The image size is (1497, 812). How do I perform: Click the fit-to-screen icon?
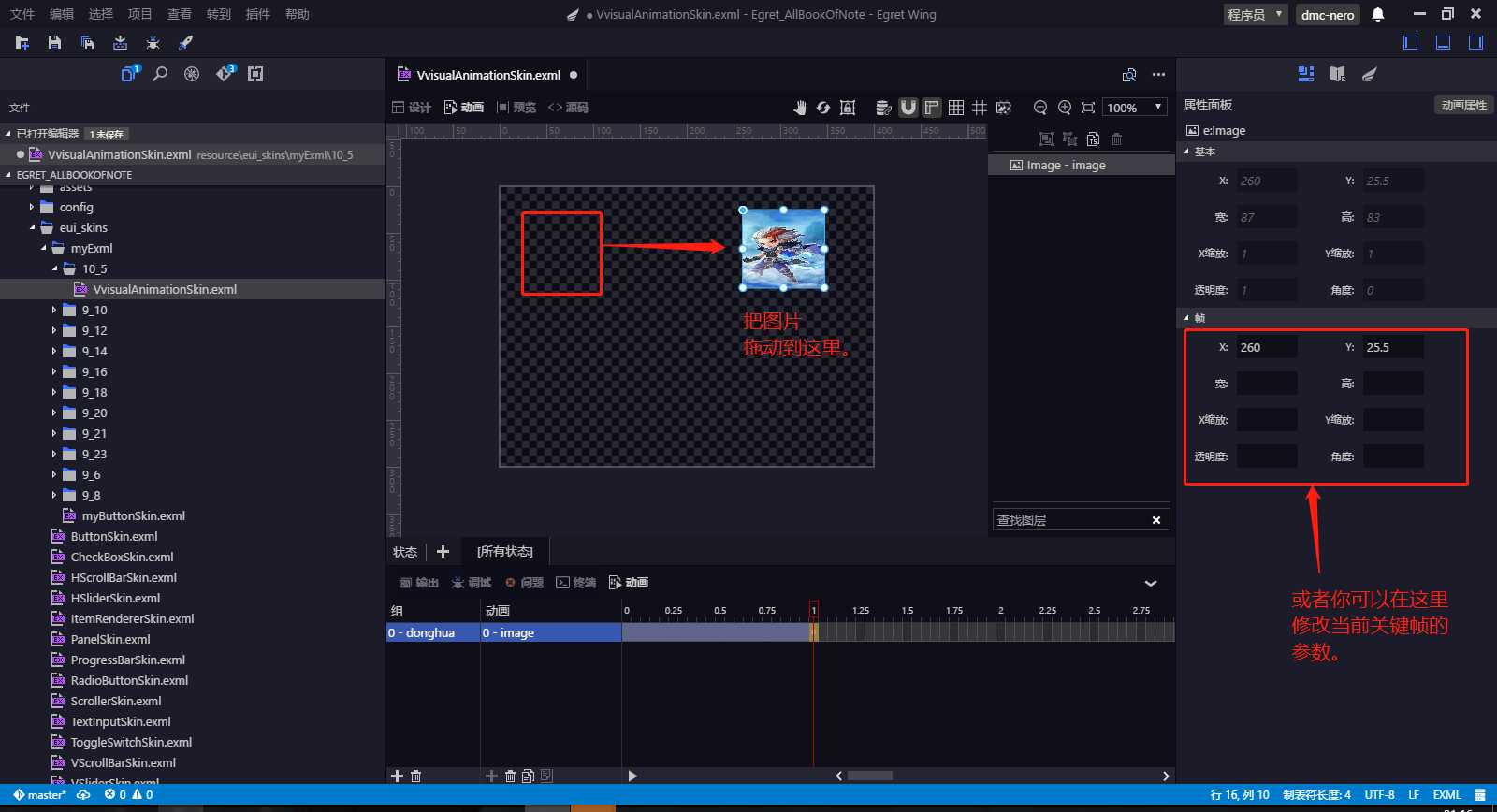(x=1088, y=108)
